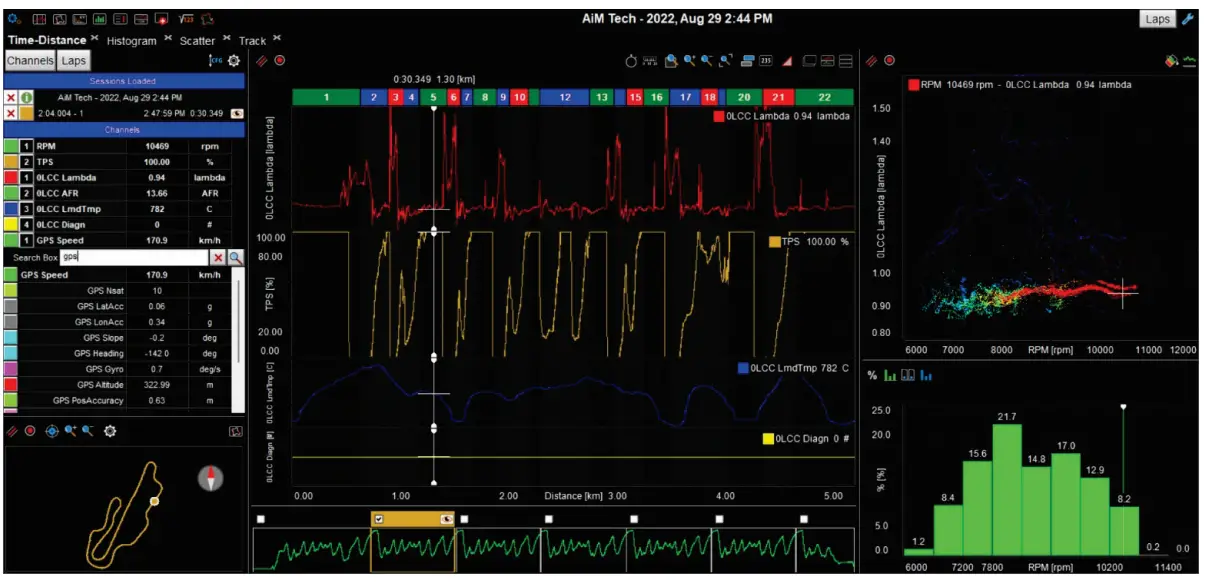Toggle the eye icon on the 2:04.004 lap row
The height and width of the screenshot is (582, 1205).
(x=237, y=113)
